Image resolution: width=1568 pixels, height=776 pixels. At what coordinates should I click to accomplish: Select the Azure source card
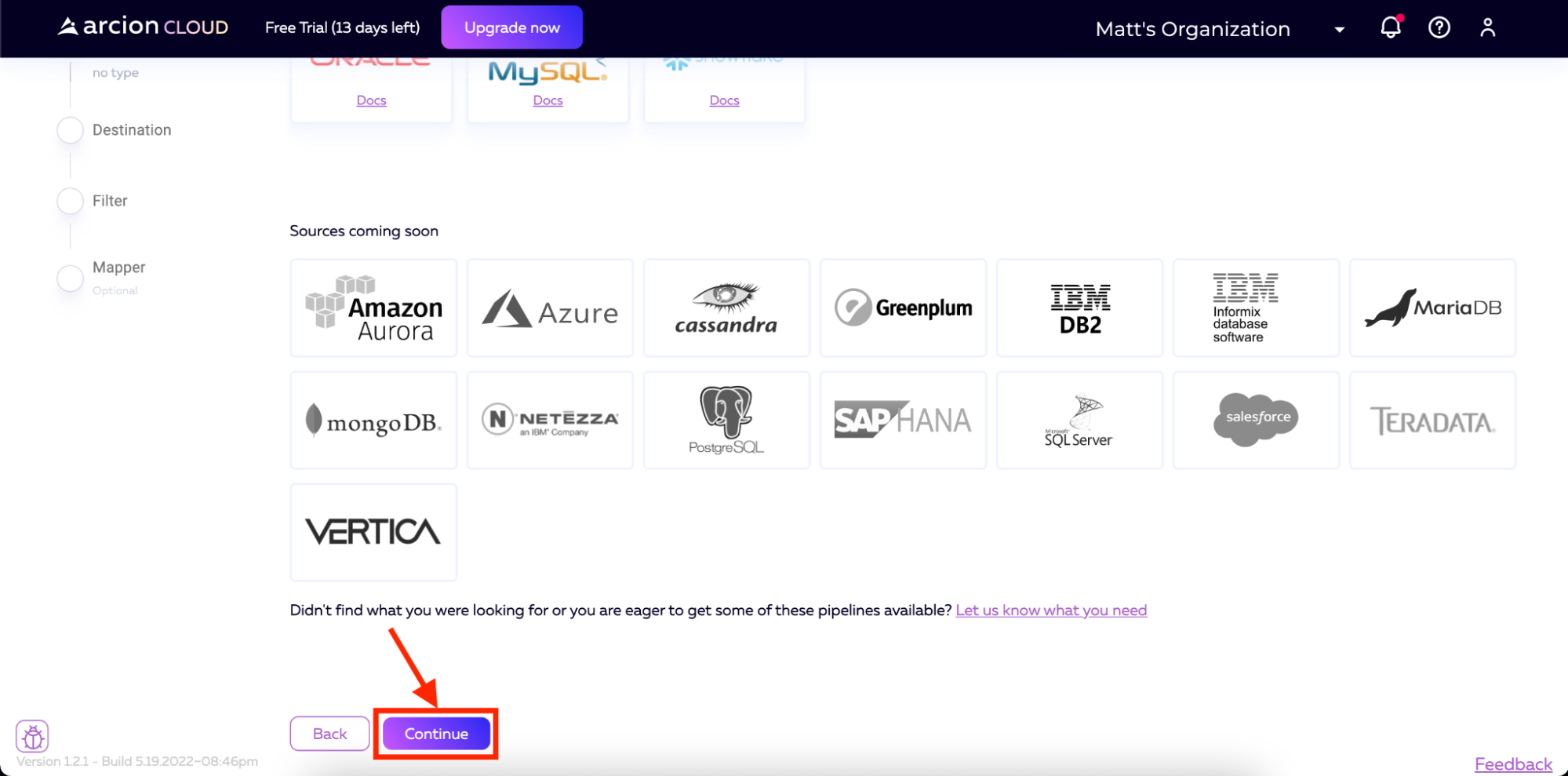550,308
